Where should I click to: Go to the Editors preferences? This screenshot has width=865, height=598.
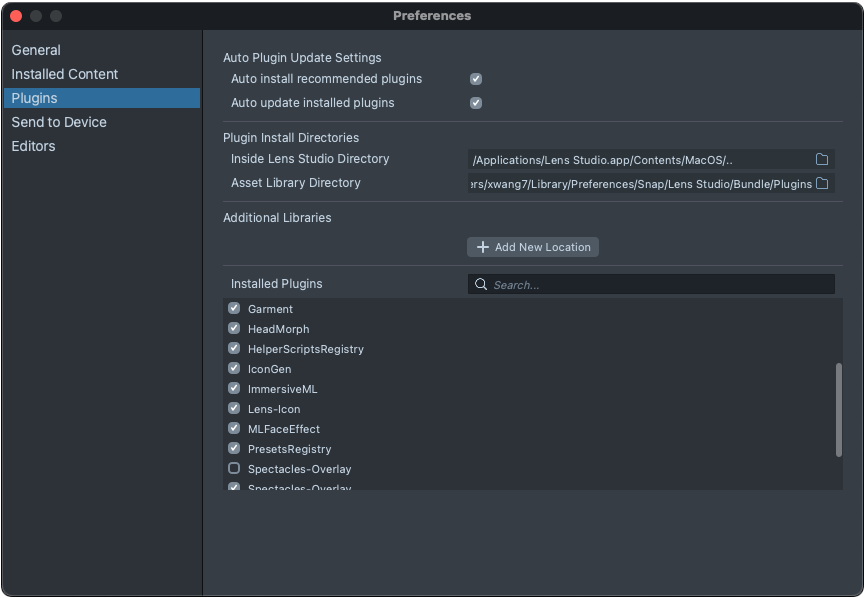click(33, 146)
